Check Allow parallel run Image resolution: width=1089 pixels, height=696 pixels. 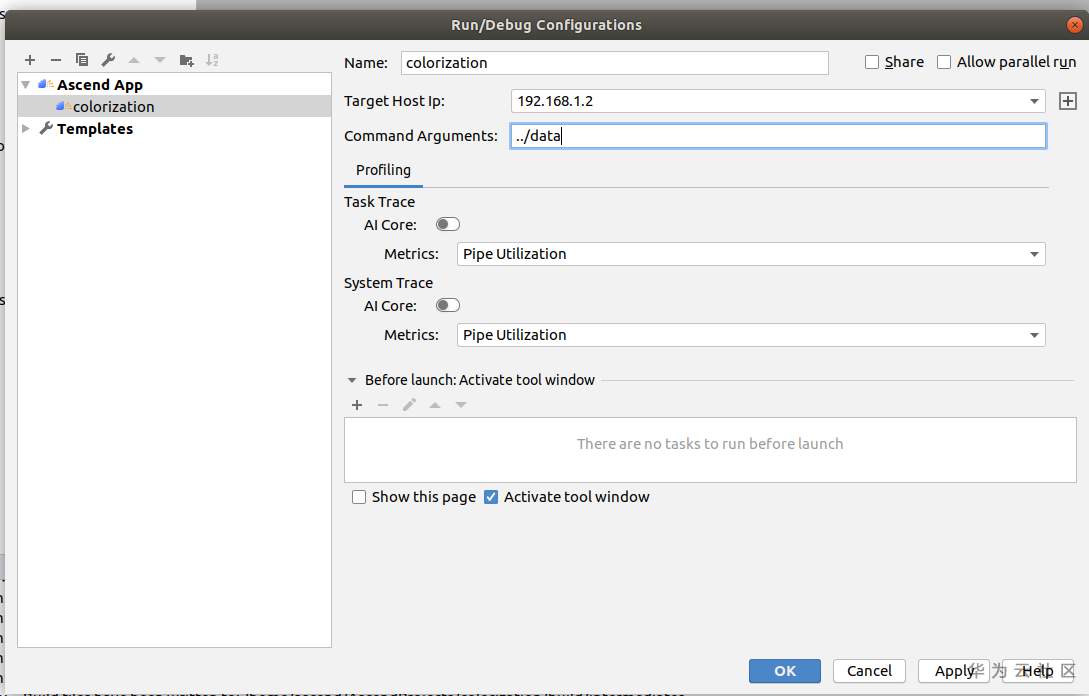pos(944,62)
